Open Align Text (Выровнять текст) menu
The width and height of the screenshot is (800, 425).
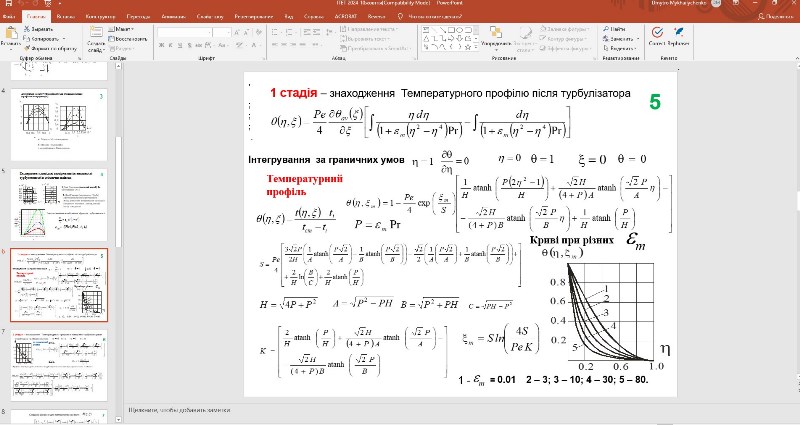366,39
